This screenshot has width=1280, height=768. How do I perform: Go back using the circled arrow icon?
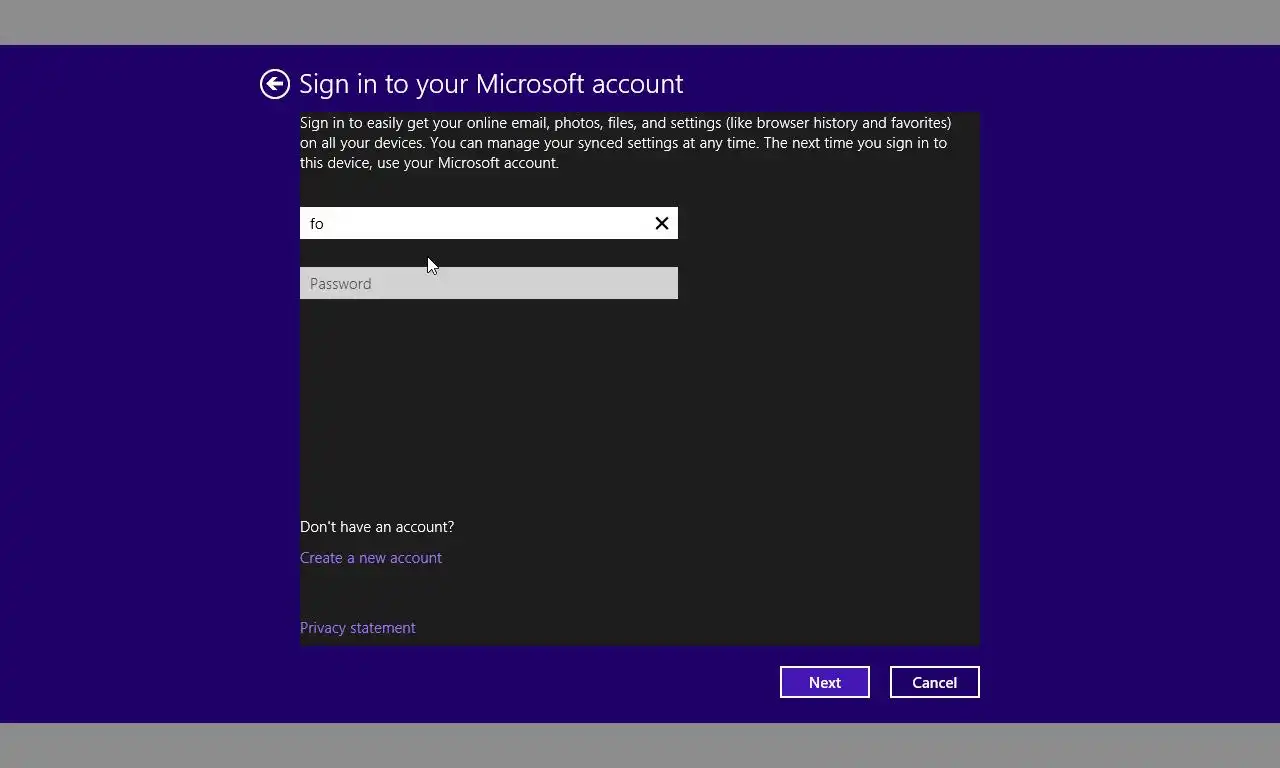(275, 84)
